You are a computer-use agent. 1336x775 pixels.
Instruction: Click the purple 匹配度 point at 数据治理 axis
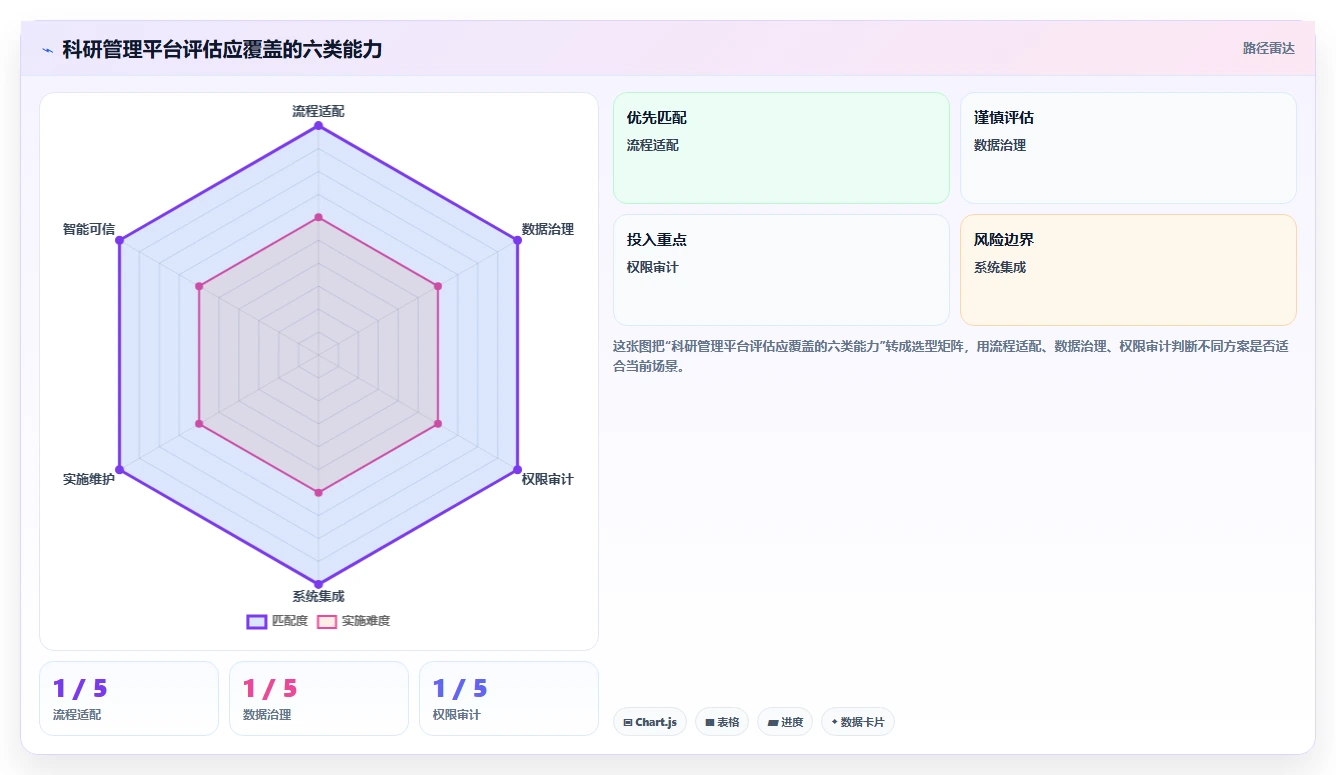(x=518, y=240)
